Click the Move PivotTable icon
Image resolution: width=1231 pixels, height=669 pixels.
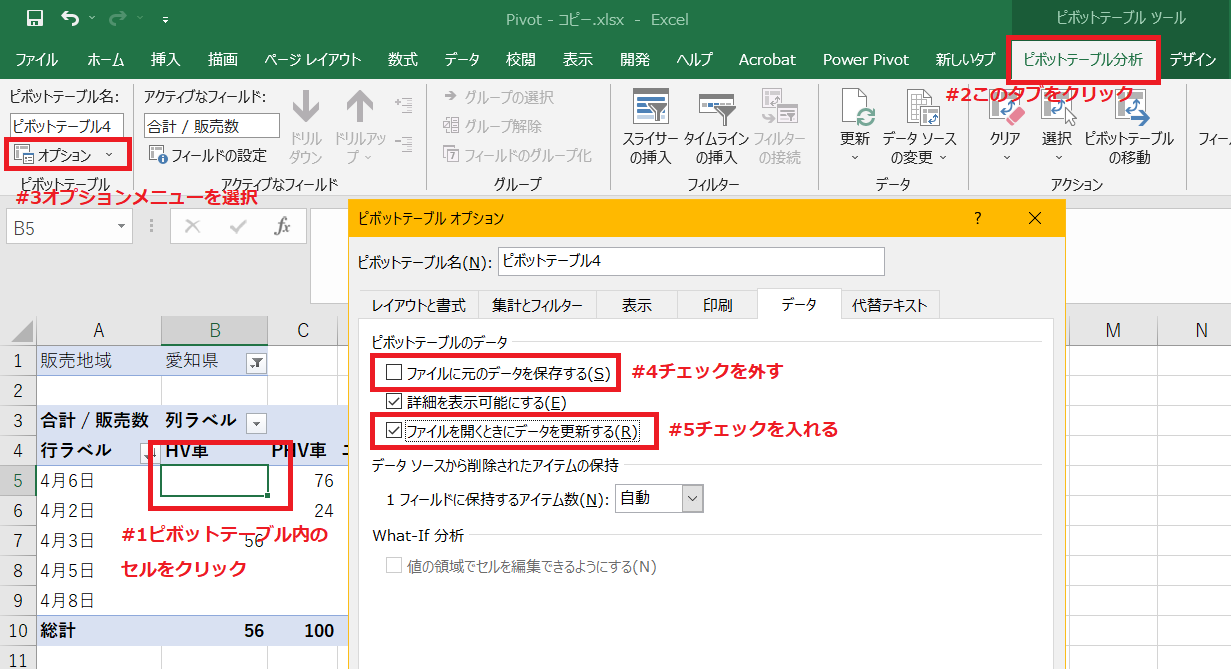(1129, 110)
